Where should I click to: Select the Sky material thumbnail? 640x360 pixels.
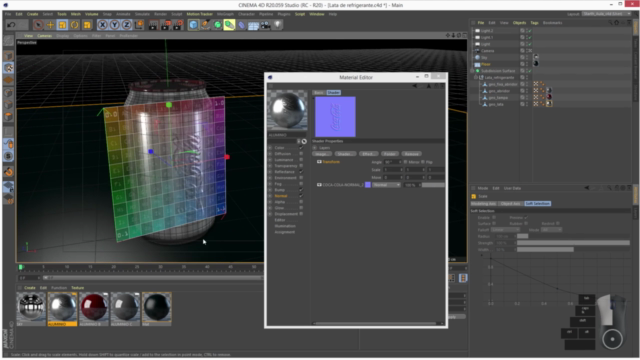pos(31,307)
